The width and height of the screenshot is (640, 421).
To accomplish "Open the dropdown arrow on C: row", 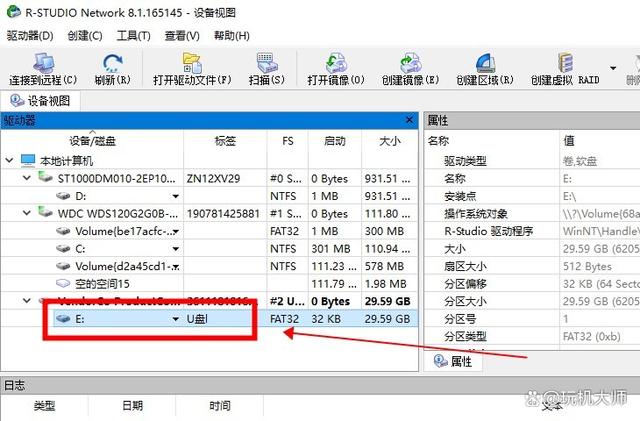I will [x=176, y=249].
